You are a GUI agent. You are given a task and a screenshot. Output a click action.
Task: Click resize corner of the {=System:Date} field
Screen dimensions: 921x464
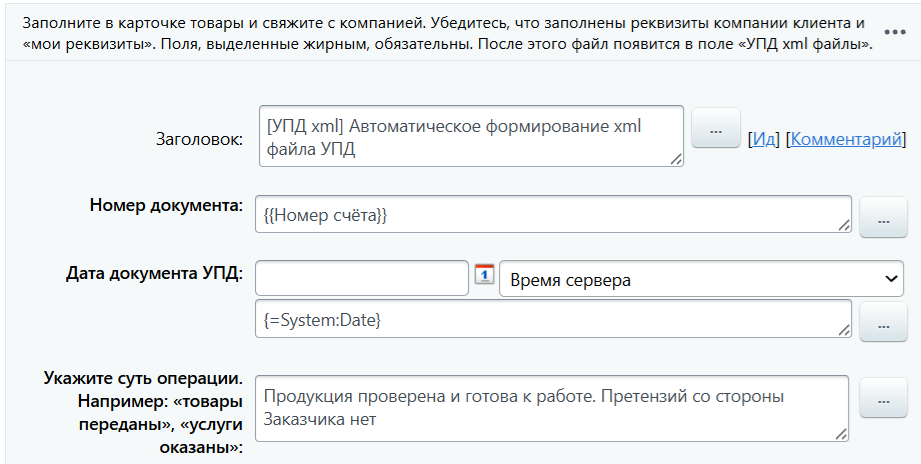pyautogui.click(x=845, y=330)
